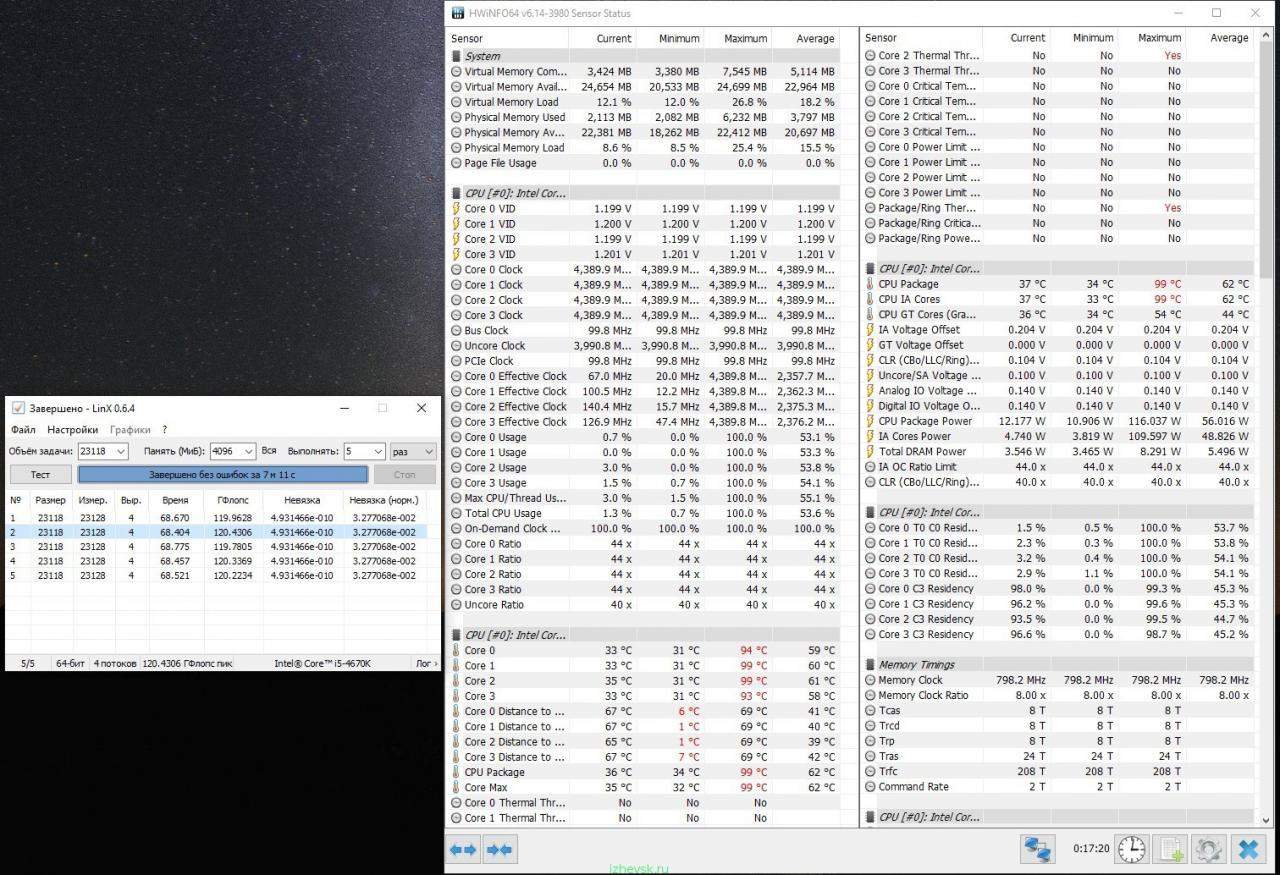Click the thermometer icon beside Core Max
Image resolution: width=1280 pixels, height=875 pixels.
tap(457, 788)
